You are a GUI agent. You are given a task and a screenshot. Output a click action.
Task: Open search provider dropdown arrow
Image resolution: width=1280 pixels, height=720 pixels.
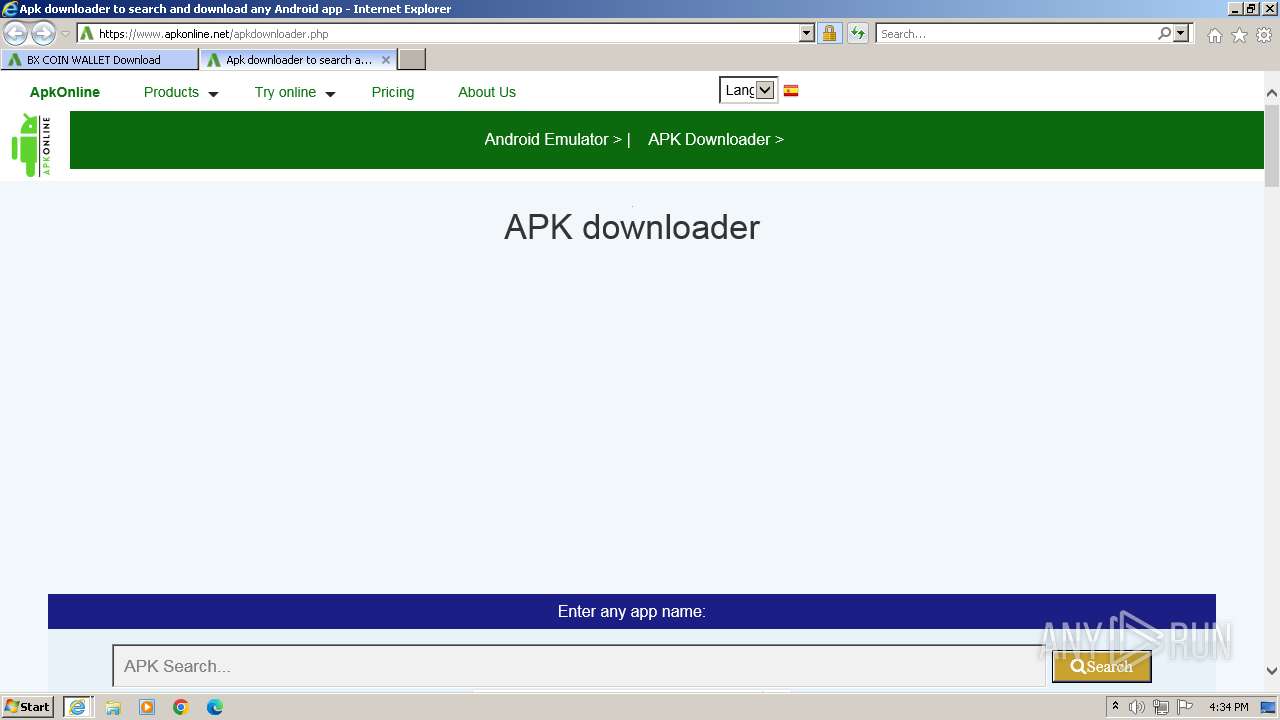click(1182, 33)
